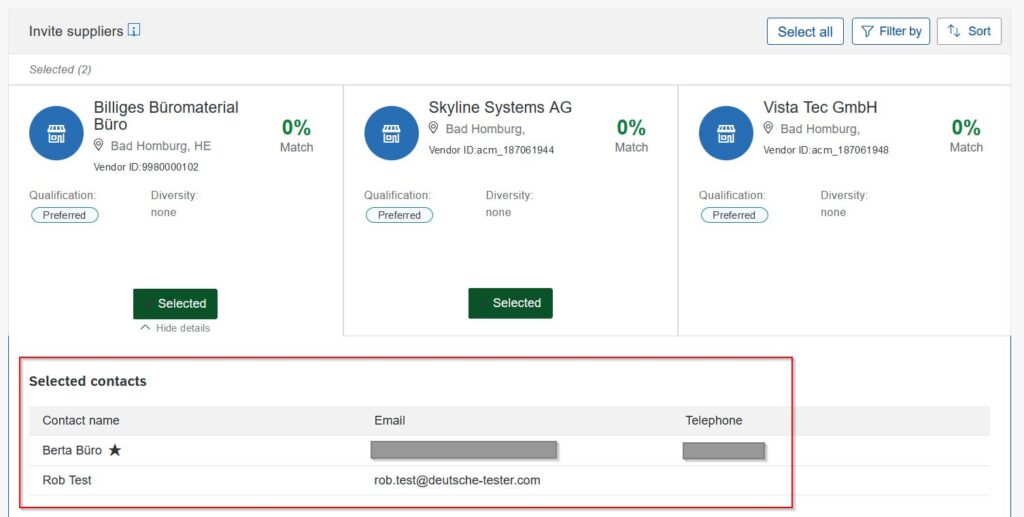Click the Bad Homburg, HE location text

pos(161,146)
